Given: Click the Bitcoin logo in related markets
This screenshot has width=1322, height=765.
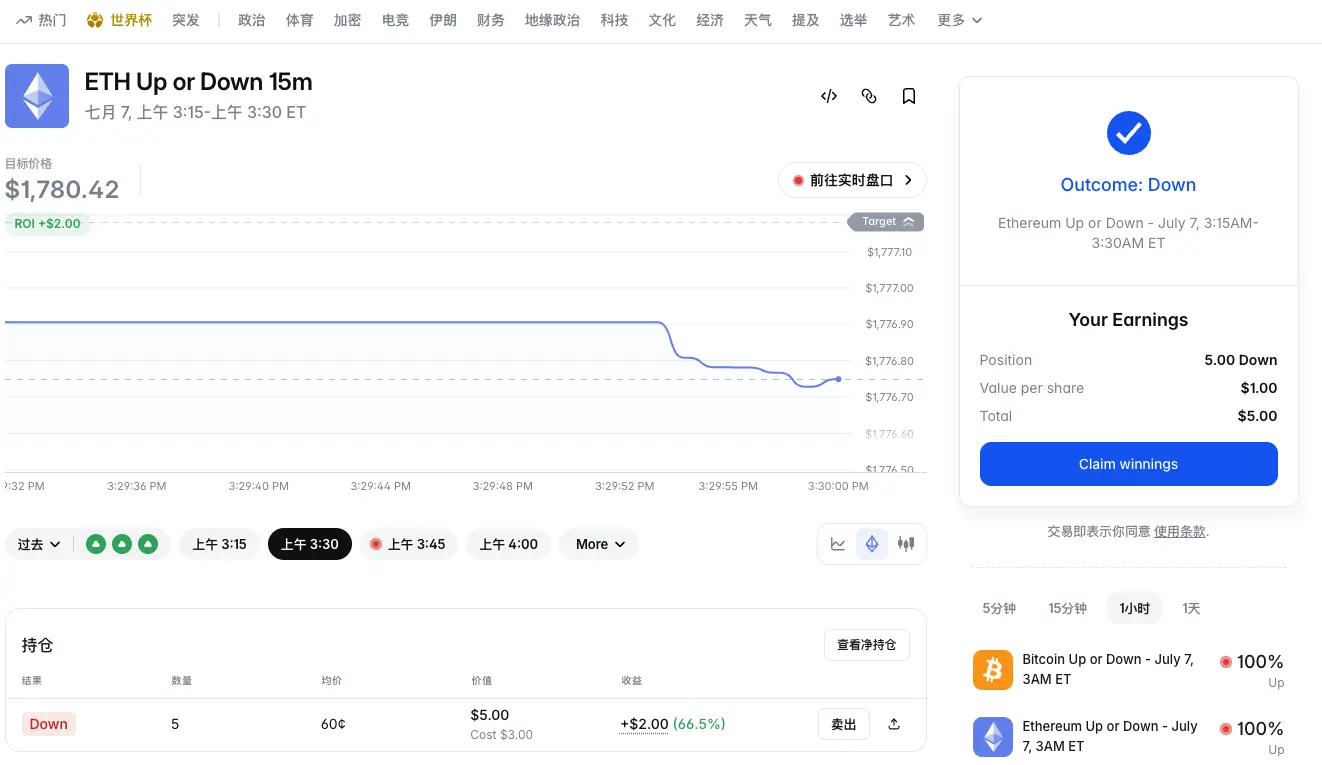Looking at the screenshot, I should [993, 670].
